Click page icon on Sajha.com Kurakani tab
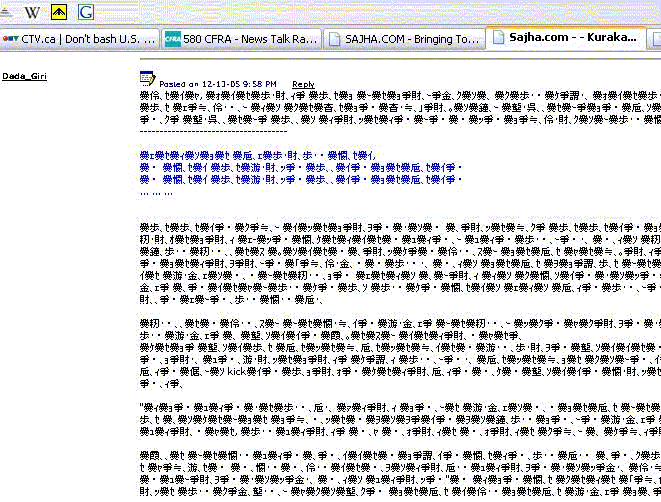 [x=498, y=39]
